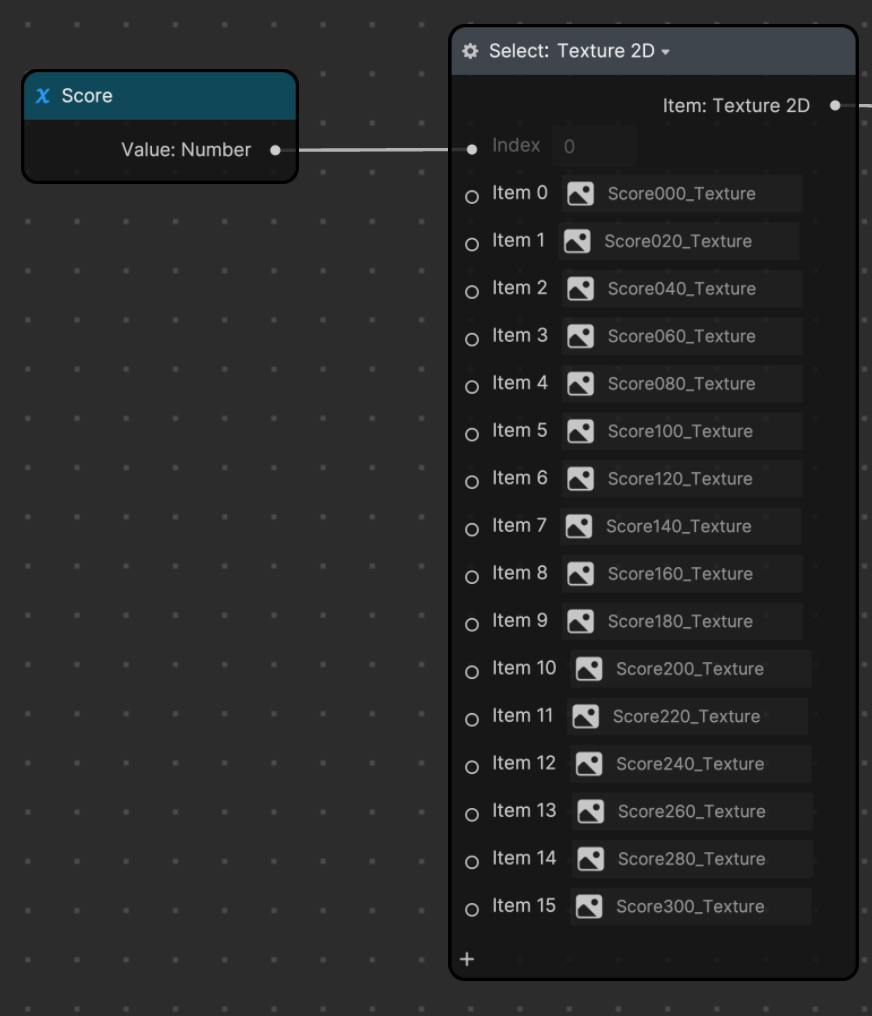The image size is (872, 1016).
Task: Click the Item 0 input port
Action: 472,196
